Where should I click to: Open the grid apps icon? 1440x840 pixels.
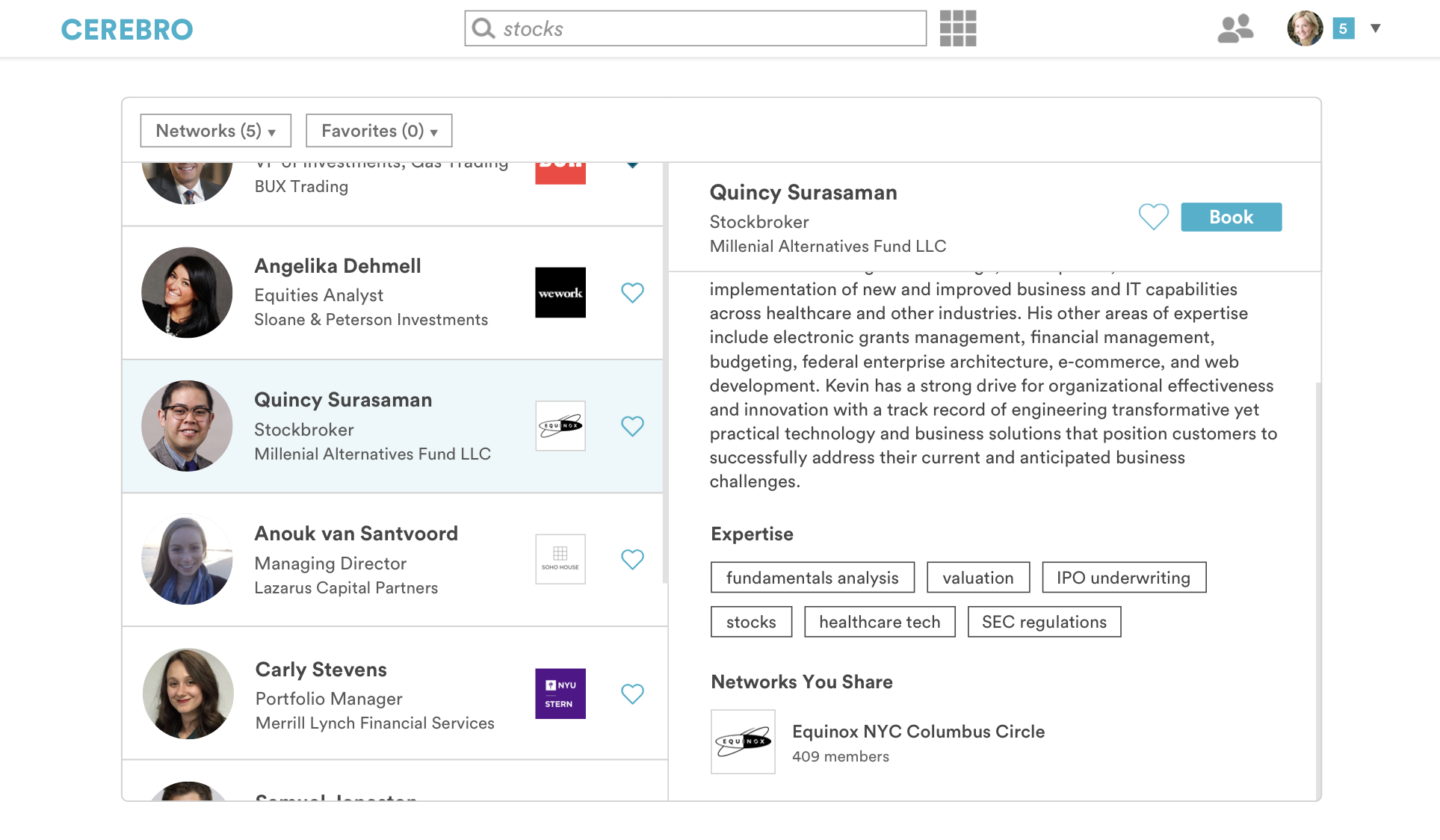click(x=957, y=28)
